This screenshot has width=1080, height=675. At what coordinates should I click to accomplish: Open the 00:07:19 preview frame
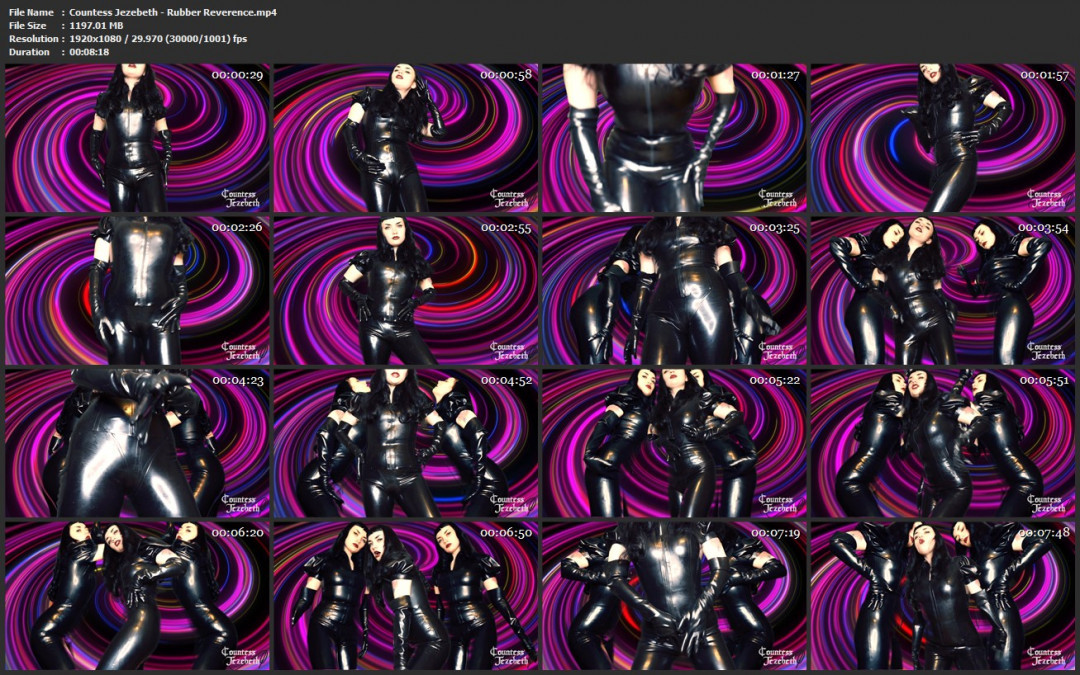click(x=674, y=595)
